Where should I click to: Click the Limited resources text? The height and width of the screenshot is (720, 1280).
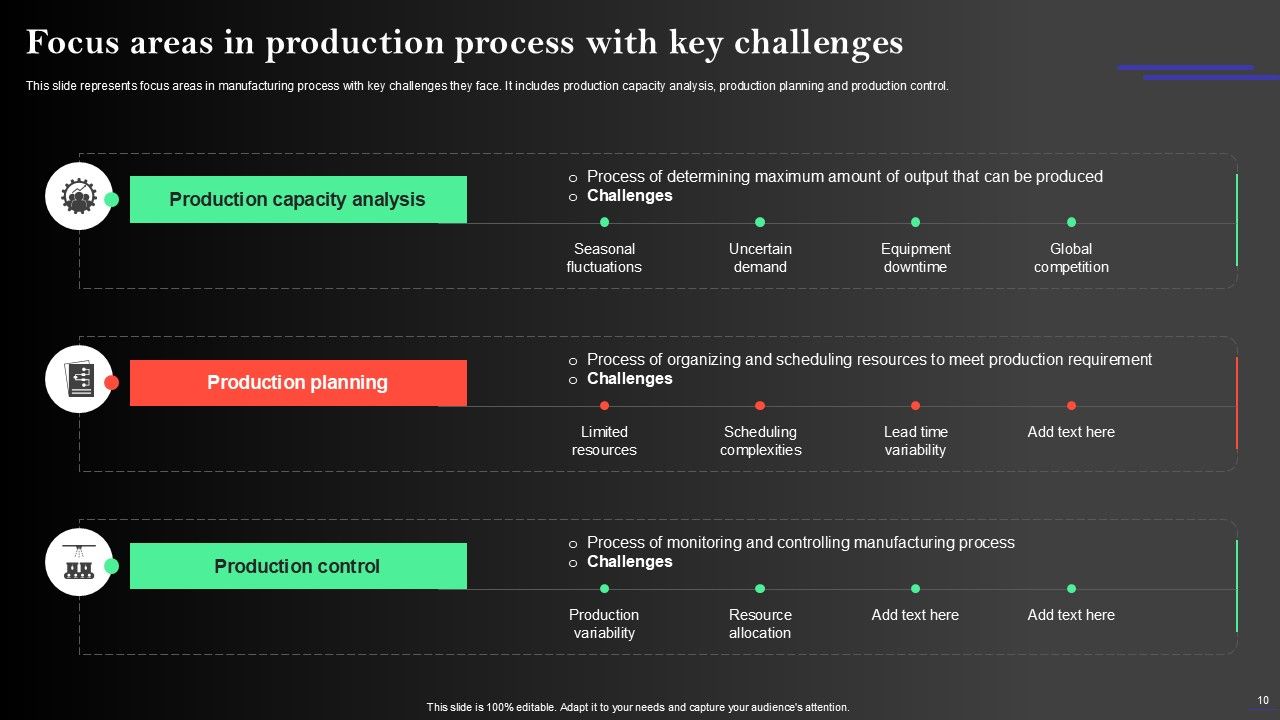pyautogui.click(x=604, y=441)
